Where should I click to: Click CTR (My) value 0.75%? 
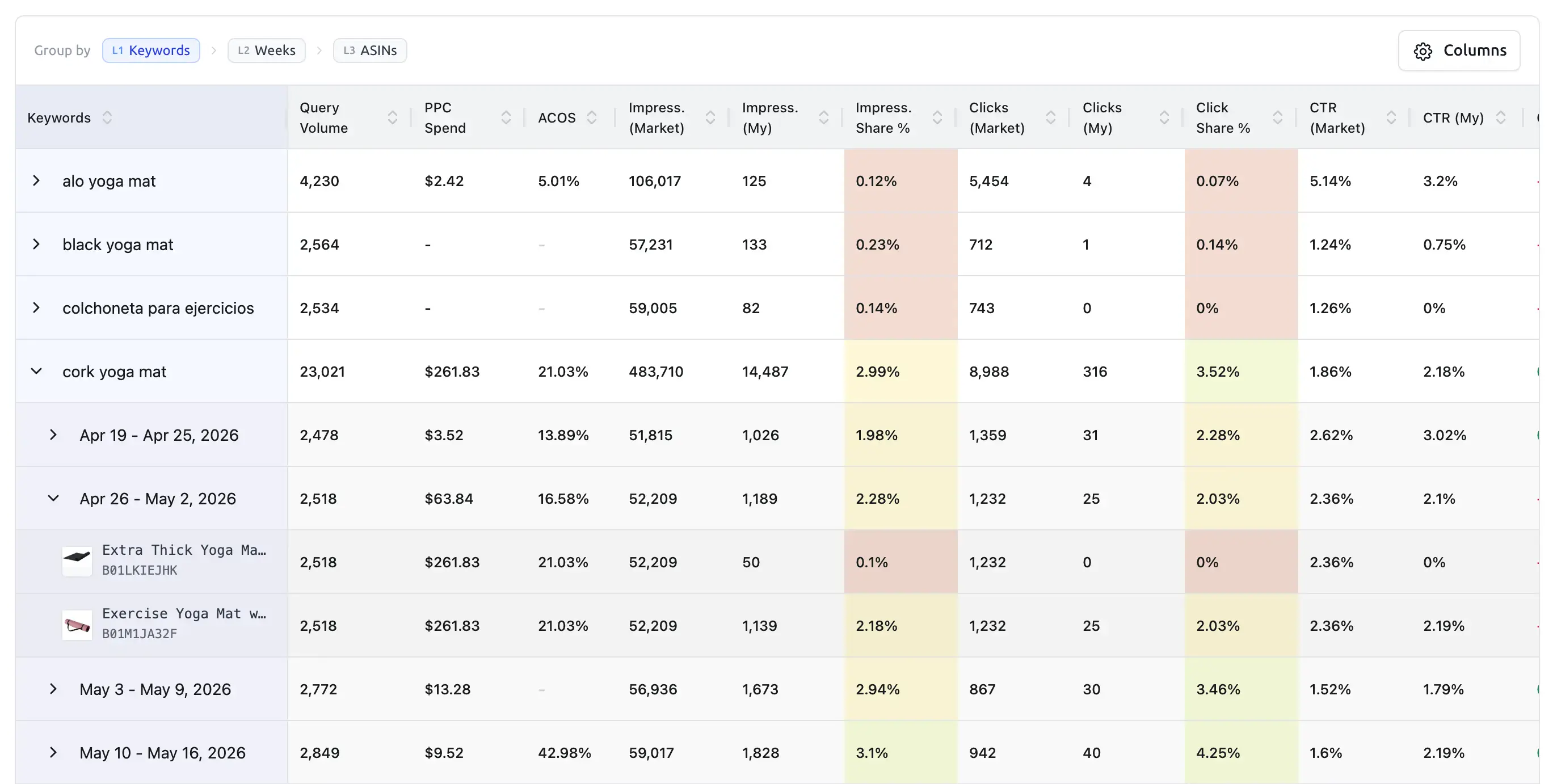1444,244
